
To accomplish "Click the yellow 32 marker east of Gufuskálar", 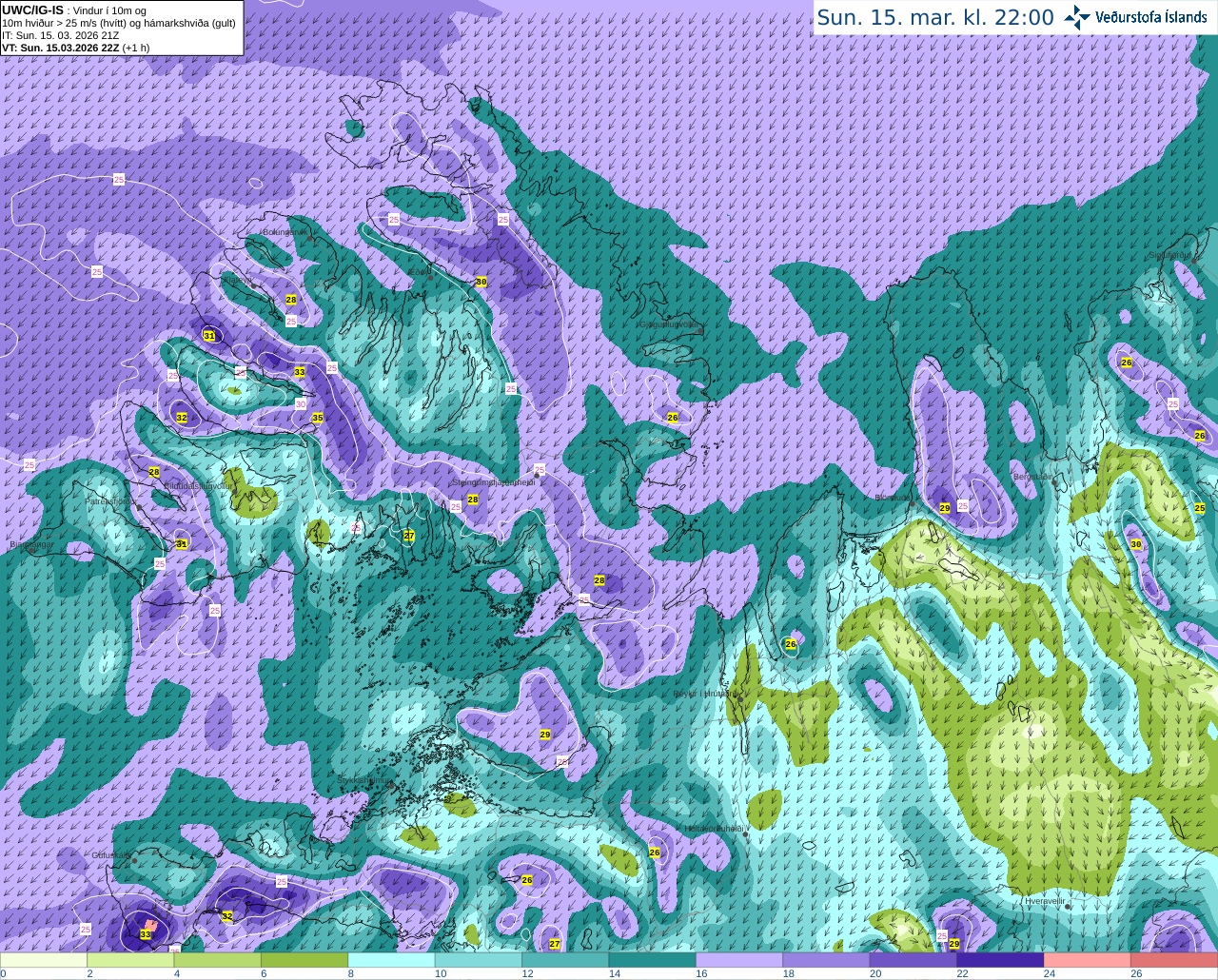I will pos(226,916).
